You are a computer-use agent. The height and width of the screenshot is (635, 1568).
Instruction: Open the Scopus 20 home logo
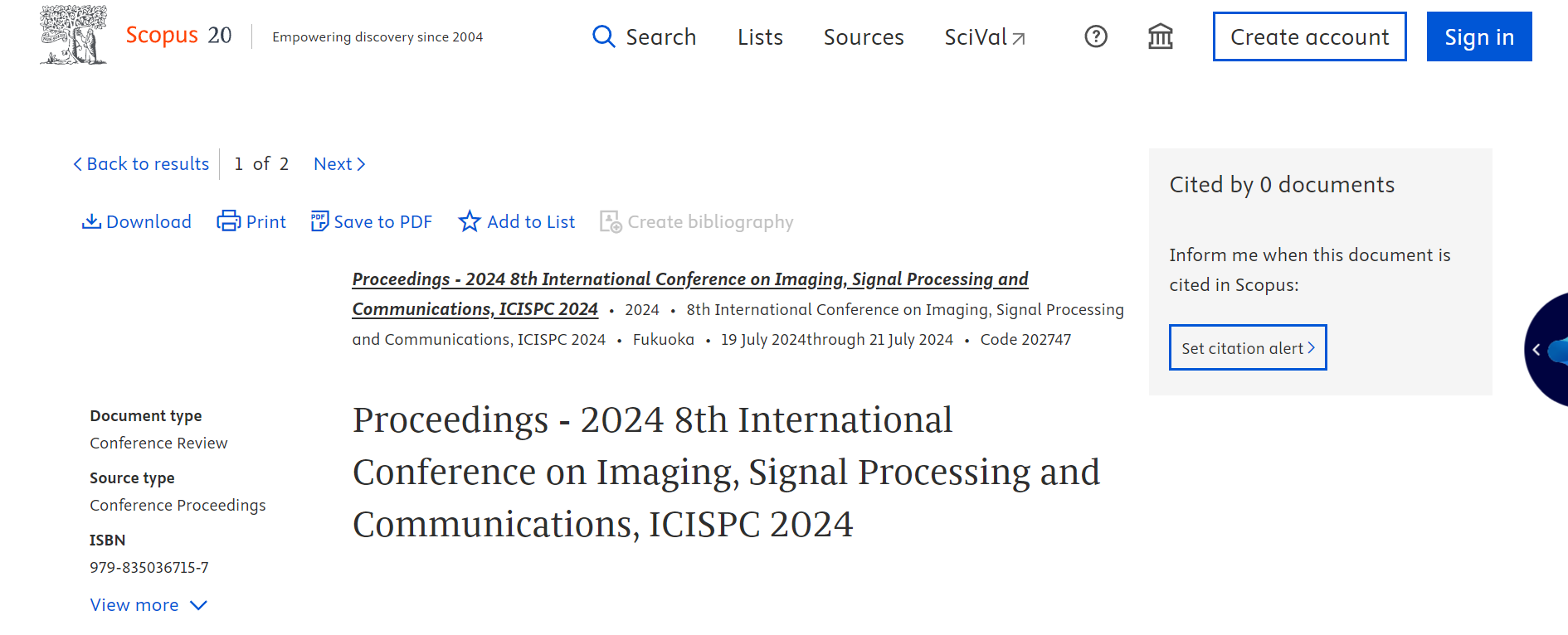(178, 36)
